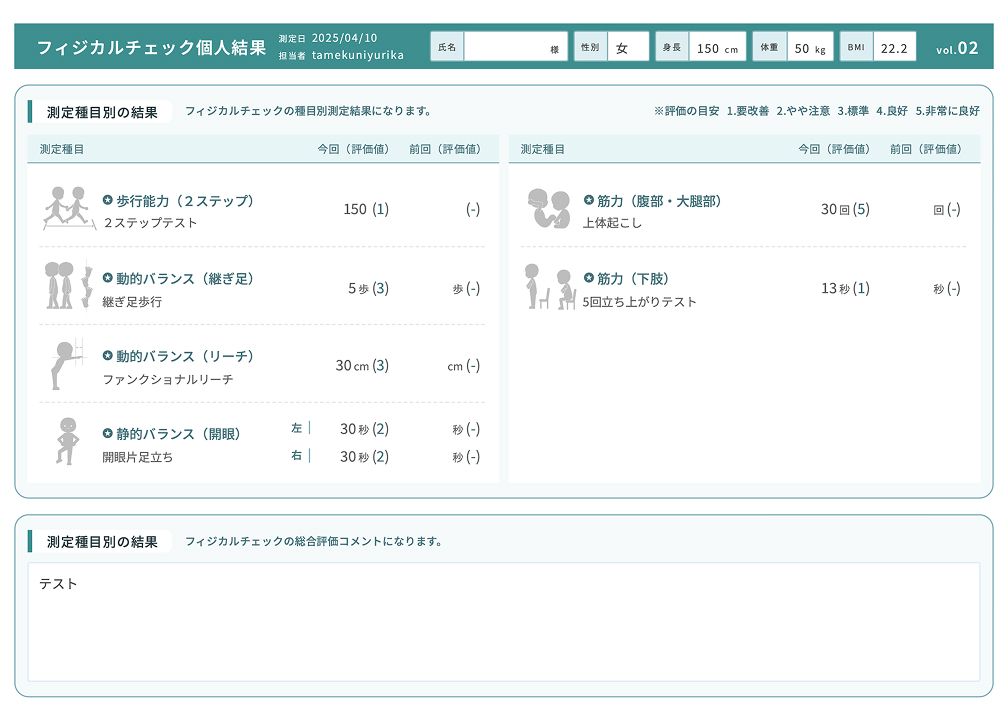The height and width of the screenshot is (714, 1008).
Task: Click the measurement date 2025/04/10
Action: [x=344, y=38]
